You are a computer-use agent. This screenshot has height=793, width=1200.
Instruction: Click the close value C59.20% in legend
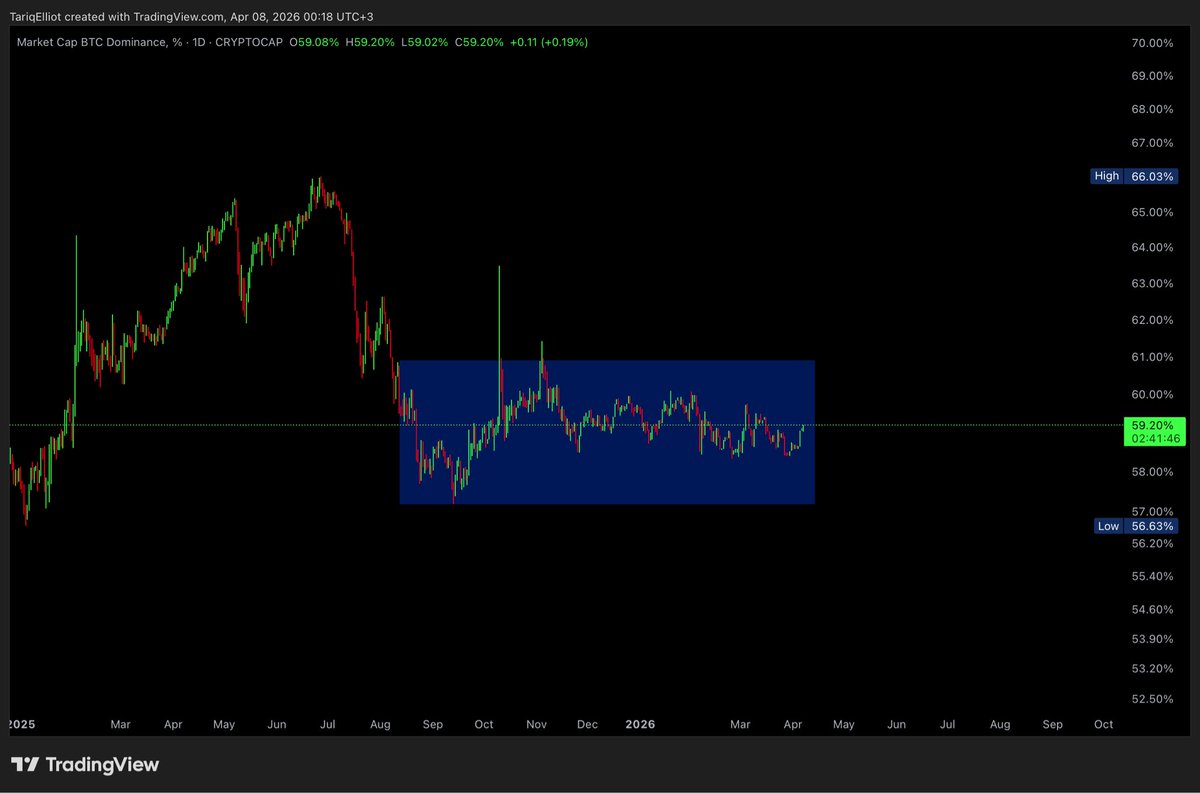(479, 42)
